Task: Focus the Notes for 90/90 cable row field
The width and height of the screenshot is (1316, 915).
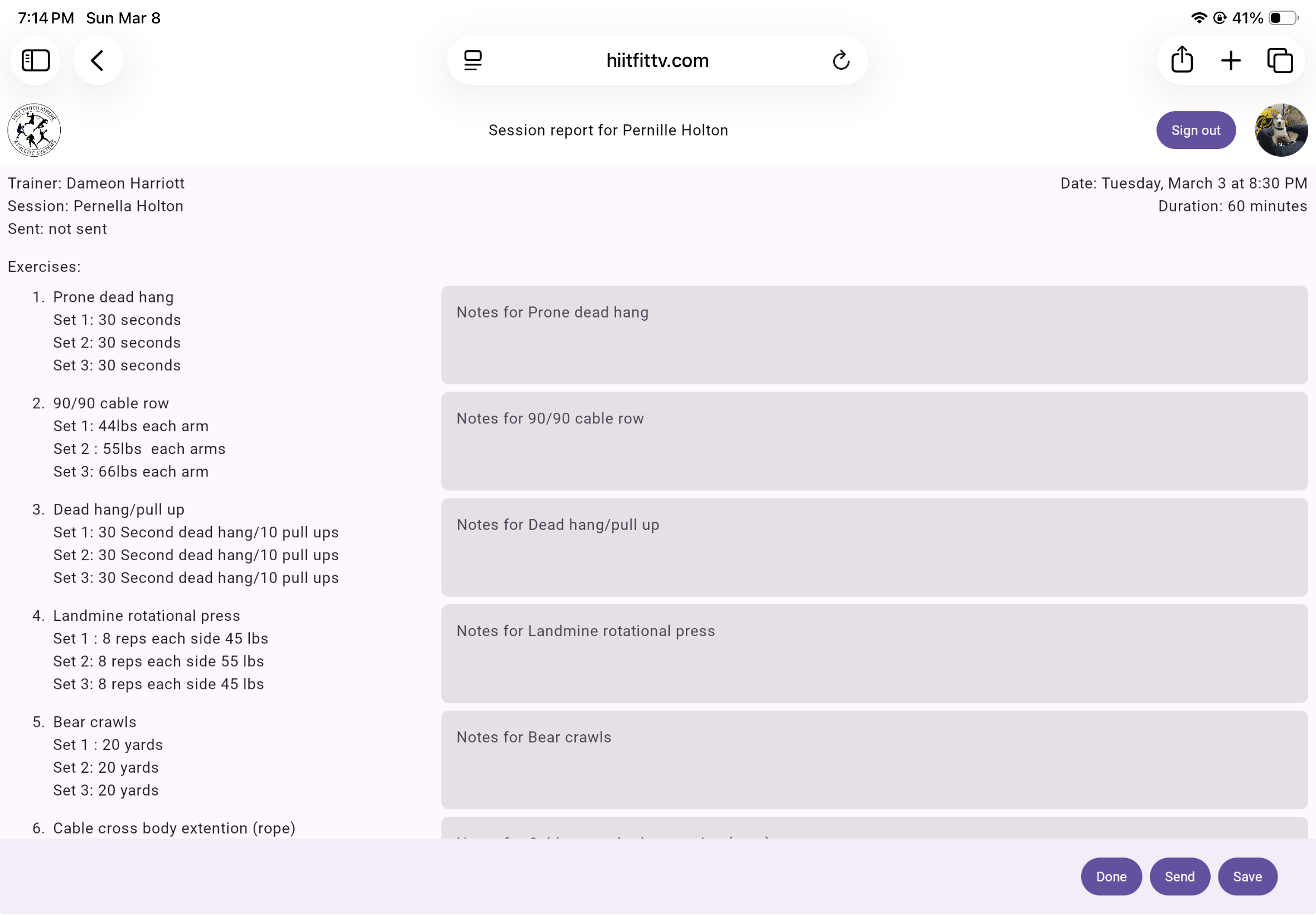Action: pyautogui.click(x=874, y=441)
